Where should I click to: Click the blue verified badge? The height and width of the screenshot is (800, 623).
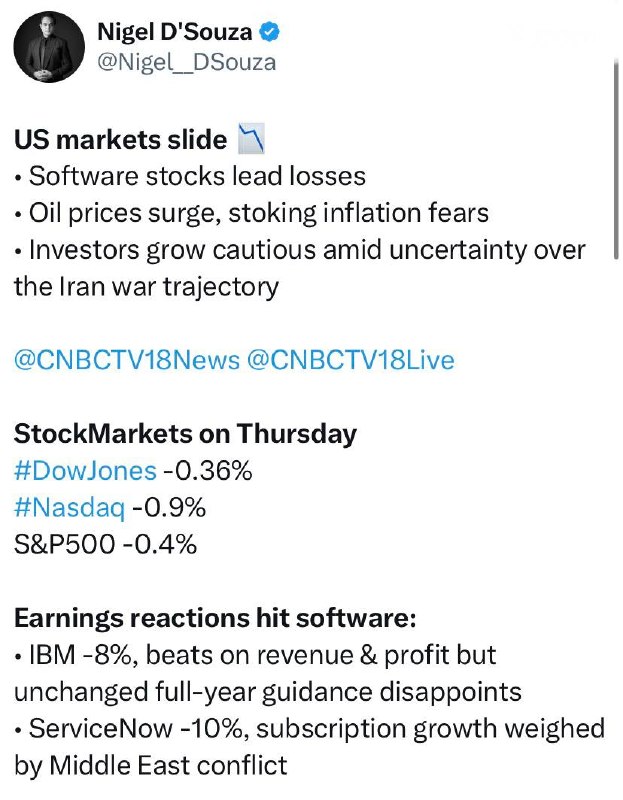270,33
